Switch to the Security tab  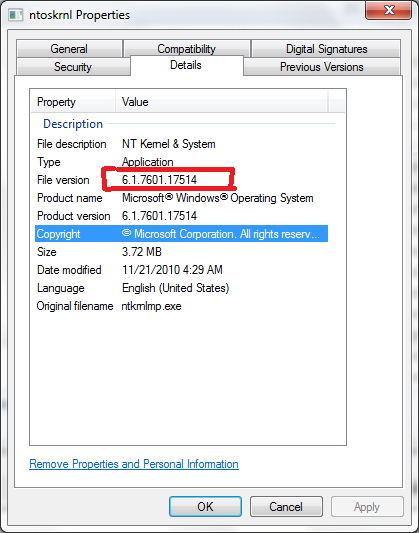click(x=73, y=67)
